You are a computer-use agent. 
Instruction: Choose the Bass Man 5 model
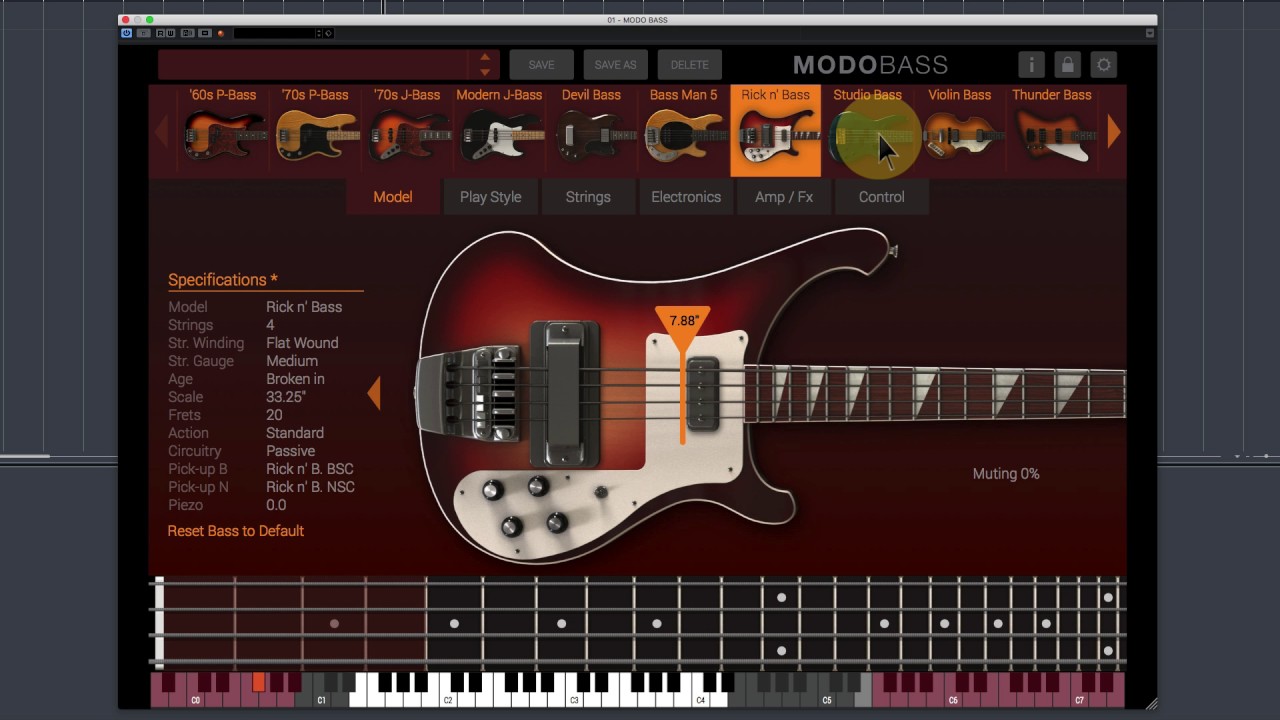[683, 131]
